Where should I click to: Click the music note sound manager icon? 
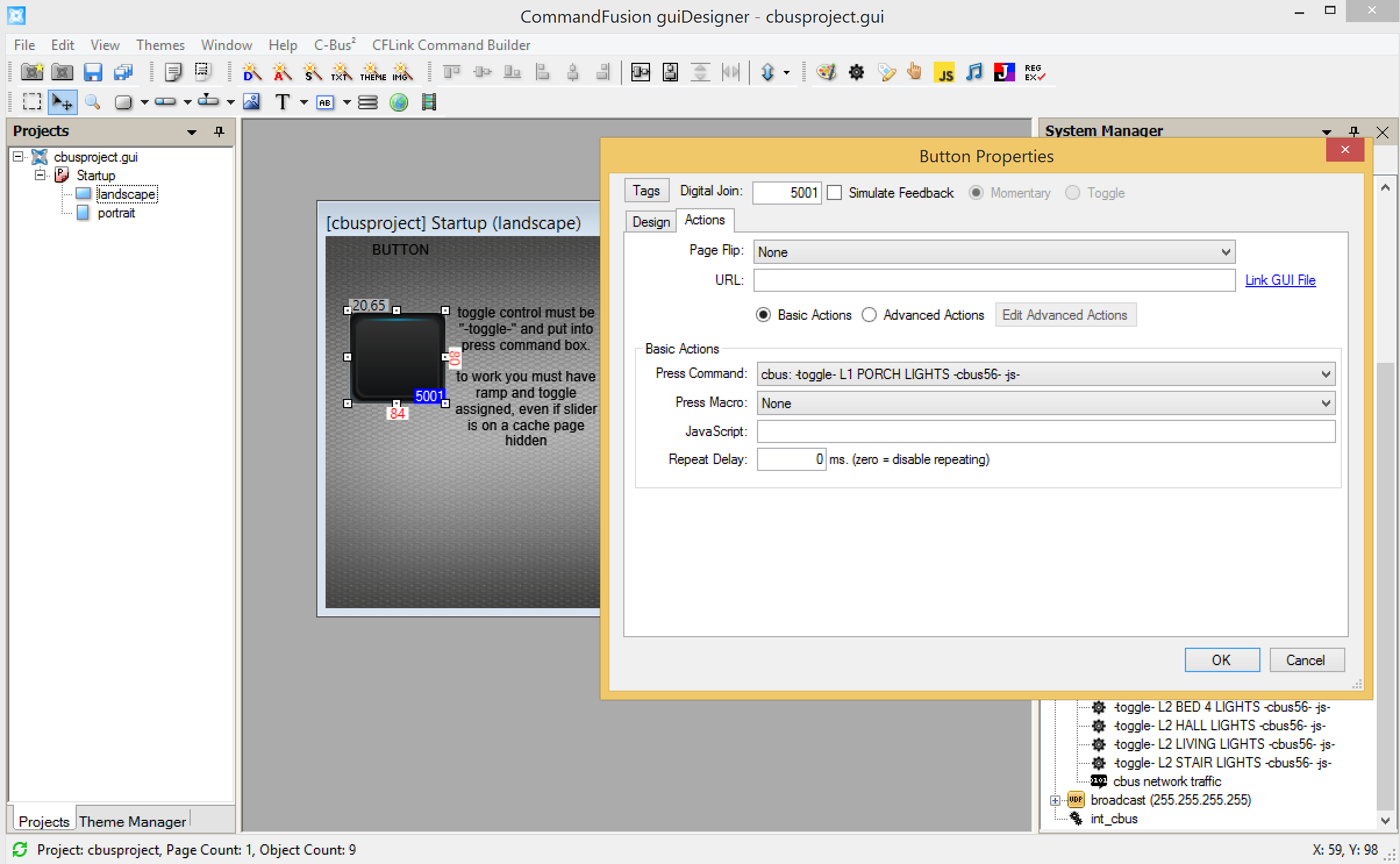point(974,73)
